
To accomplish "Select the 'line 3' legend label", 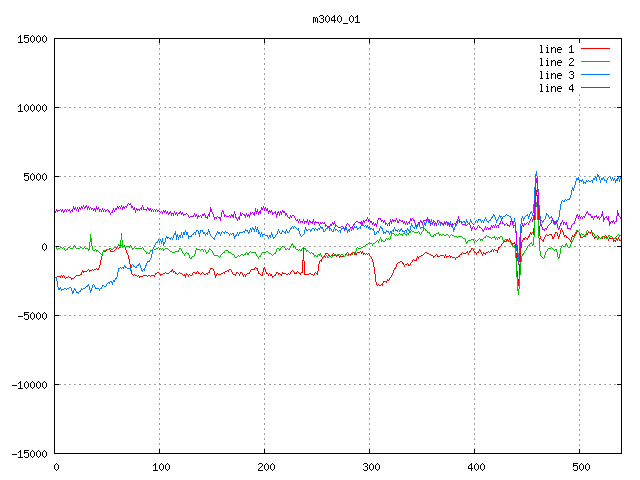I will 557,75.
